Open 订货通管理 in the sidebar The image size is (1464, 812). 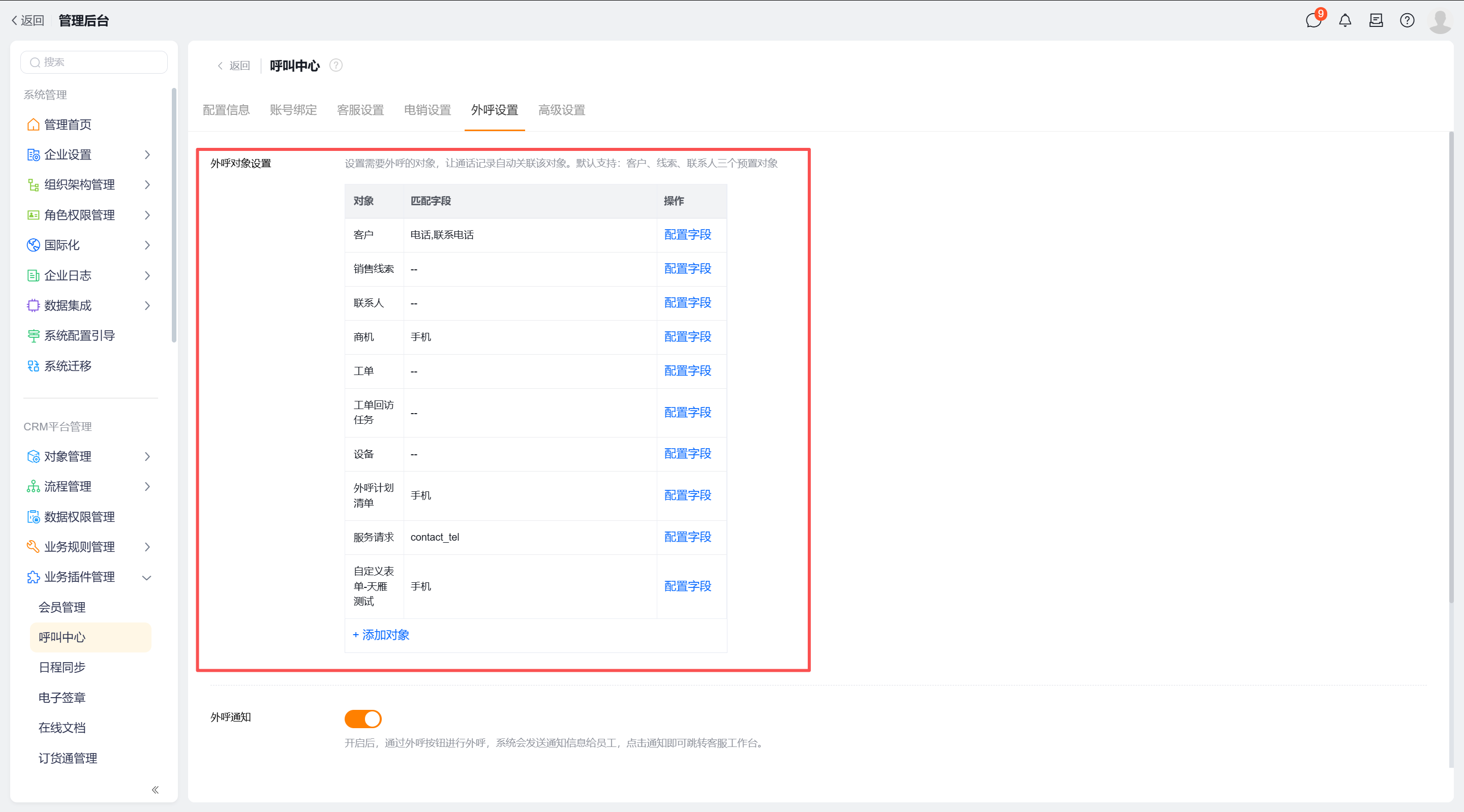point(68,759)
